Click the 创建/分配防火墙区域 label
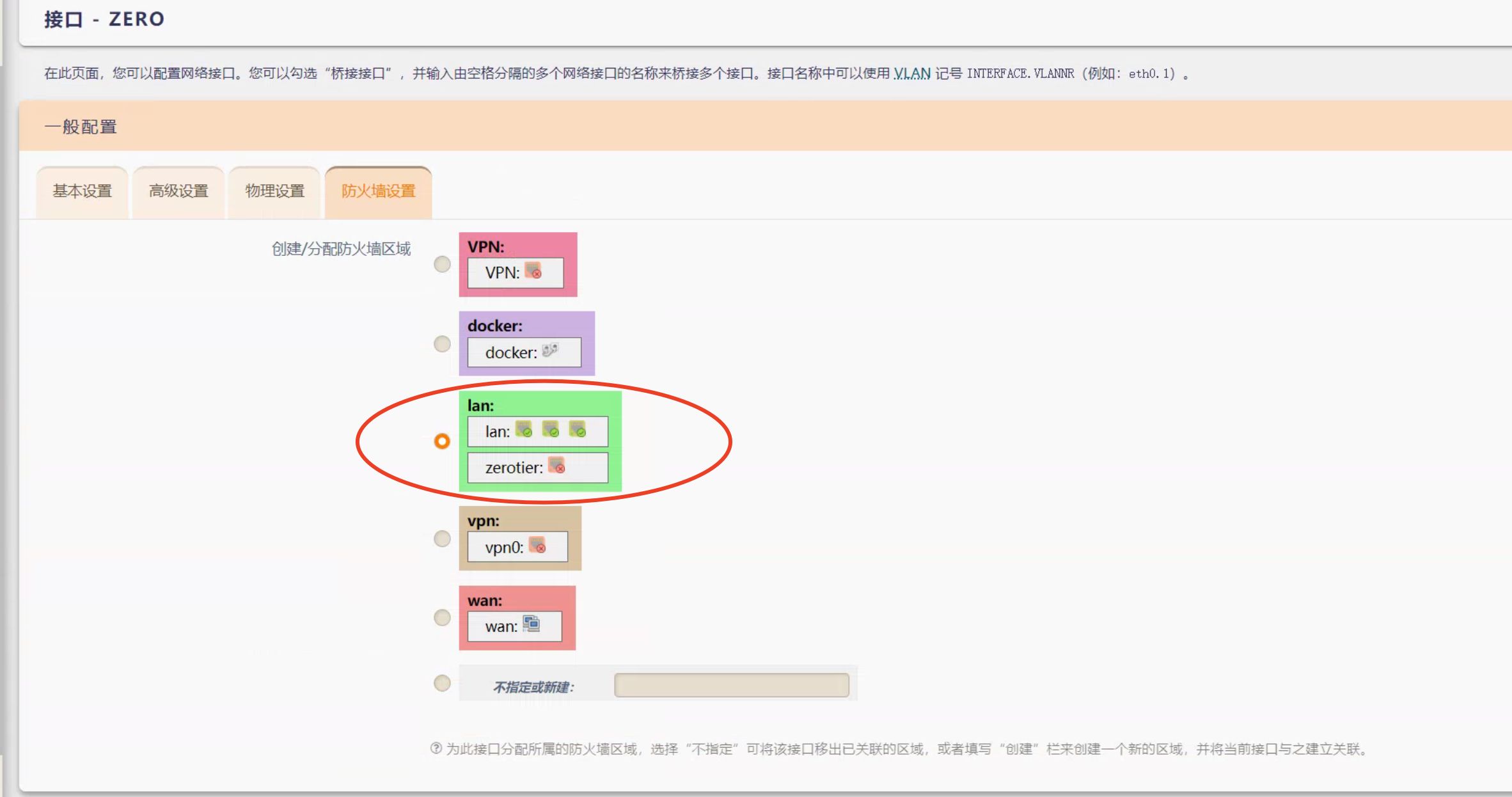Image resolution: width=1512 pixels, height=797 pixels. pyautogui.click(x=341, y=249)
